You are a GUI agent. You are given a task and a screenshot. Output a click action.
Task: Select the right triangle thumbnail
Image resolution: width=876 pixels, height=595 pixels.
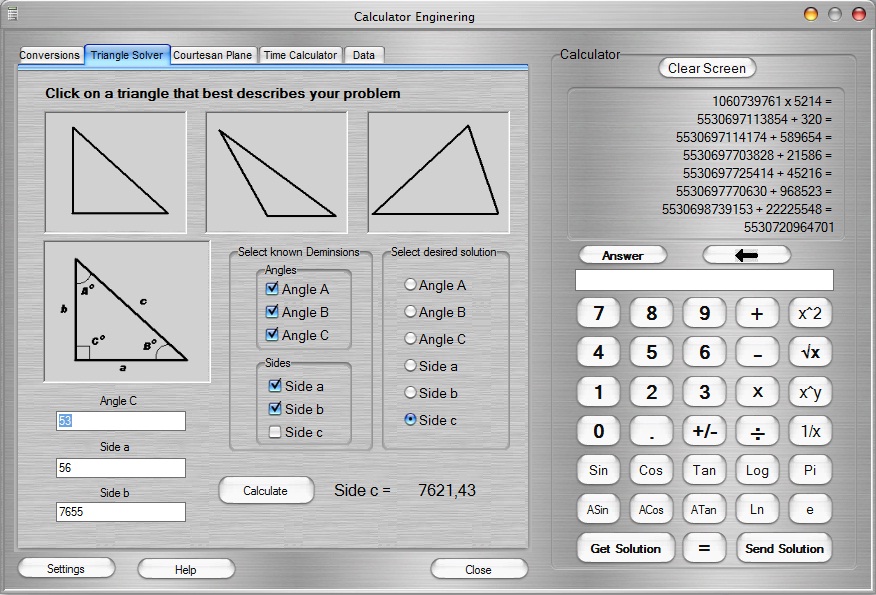115,164
